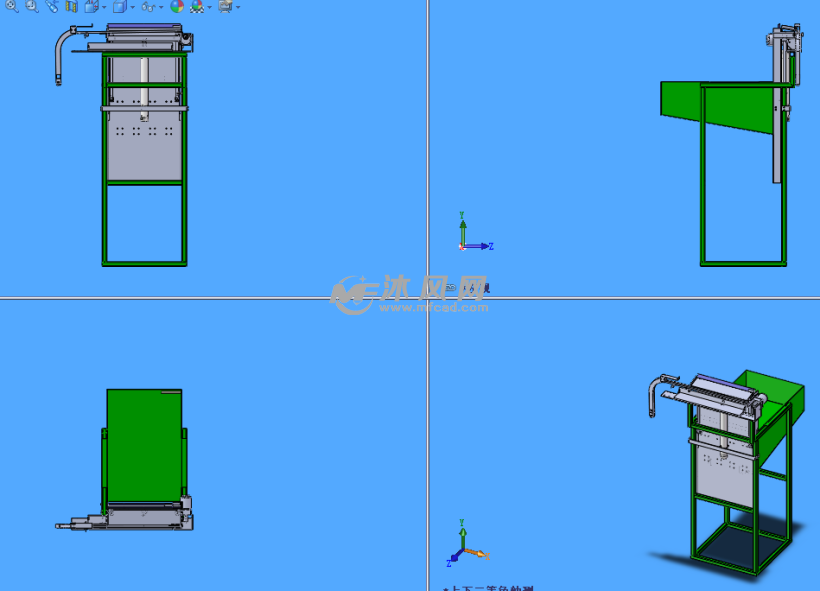The width and height of the screenshot is (820, 591).
Task: Click the Zoom to Fit magnifier icon
Action: (x=12, y=6)
